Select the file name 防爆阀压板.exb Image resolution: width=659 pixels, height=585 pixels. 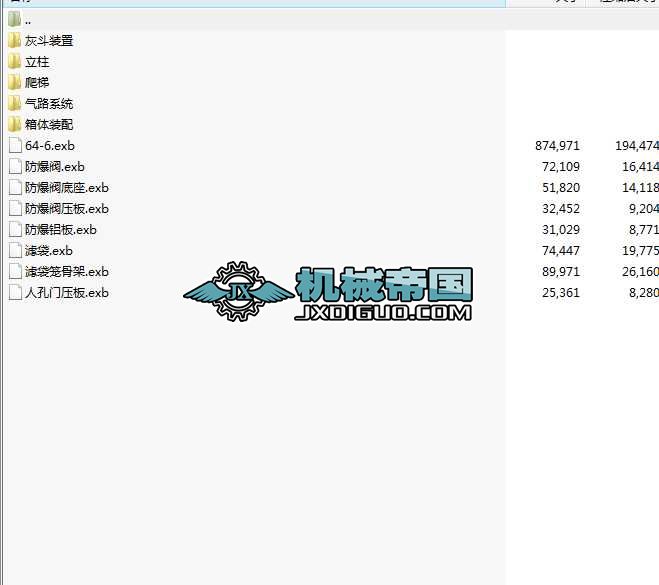[x=66, y=209]
